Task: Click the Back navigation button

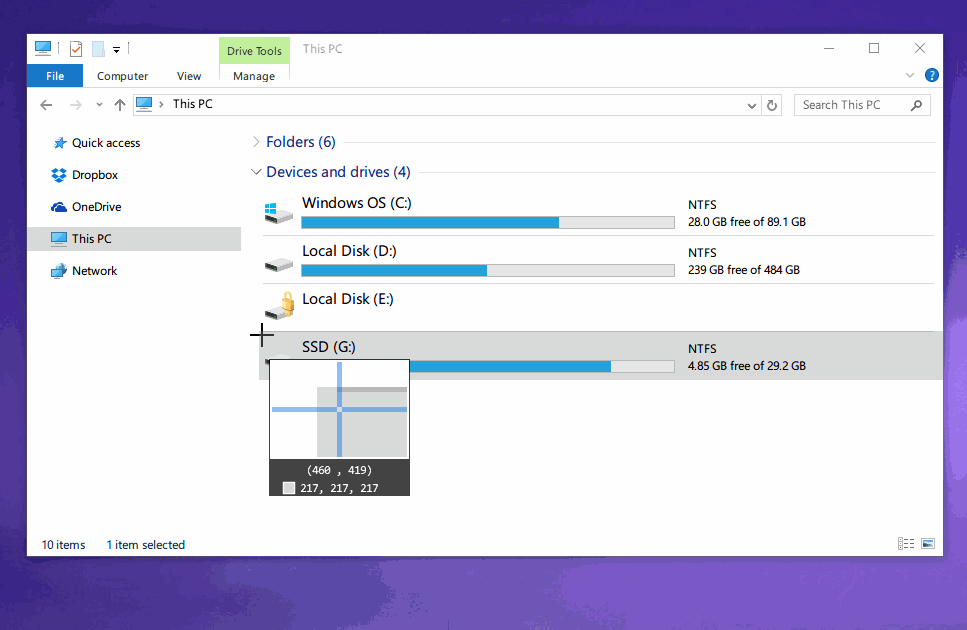Action: click(x=46, y=104)
